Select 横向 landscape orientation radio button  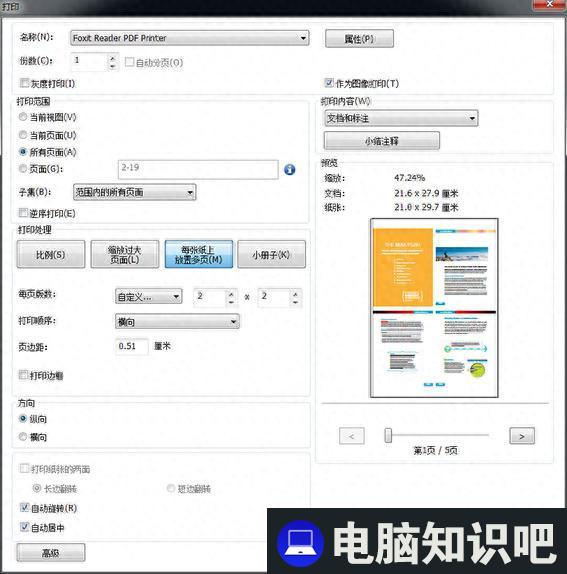(x=23, y=436)
